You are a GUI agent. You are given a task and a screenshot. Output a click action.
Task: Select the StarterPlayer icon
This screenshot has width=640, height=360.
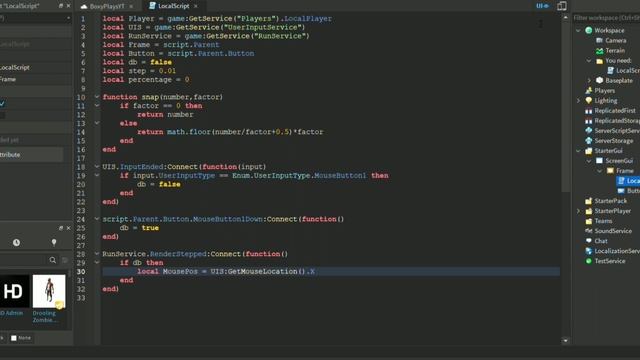point(589,211)
